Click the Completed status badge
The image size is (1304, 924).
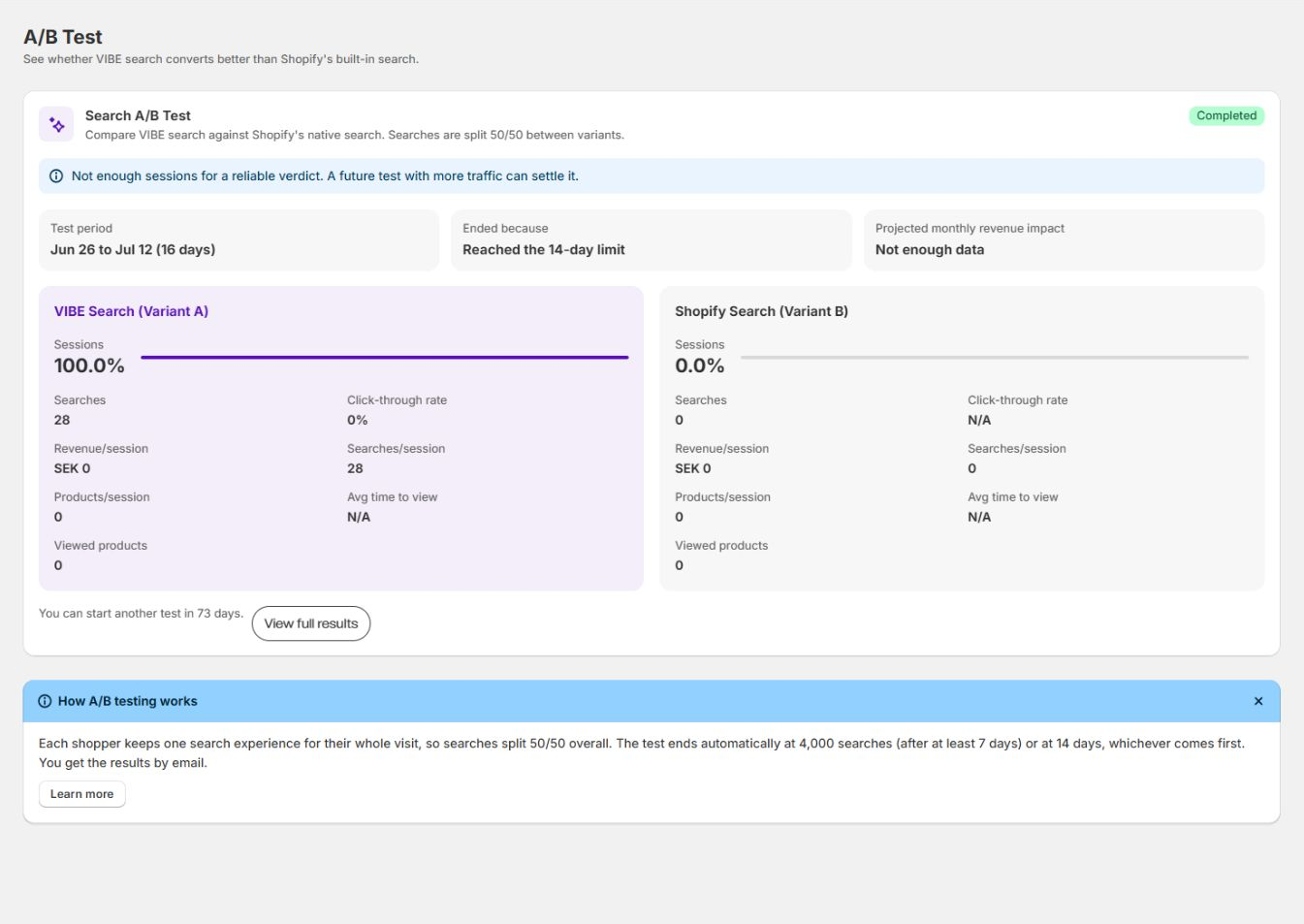point(1226,115)
